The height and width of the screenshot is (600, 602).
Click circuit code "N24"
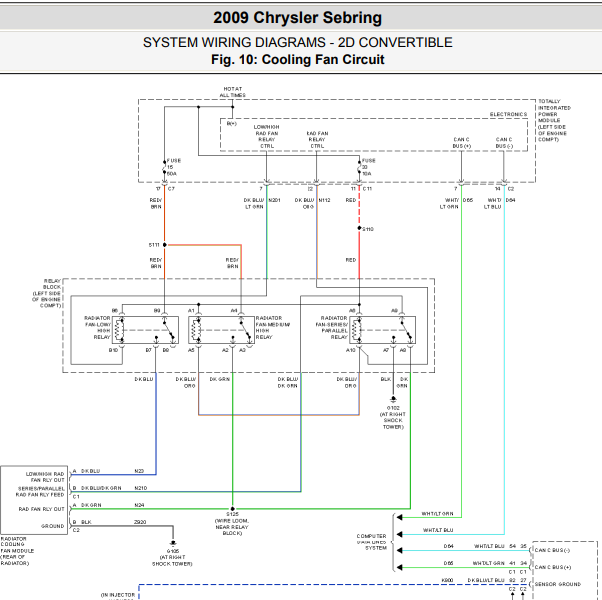point(139,505)
